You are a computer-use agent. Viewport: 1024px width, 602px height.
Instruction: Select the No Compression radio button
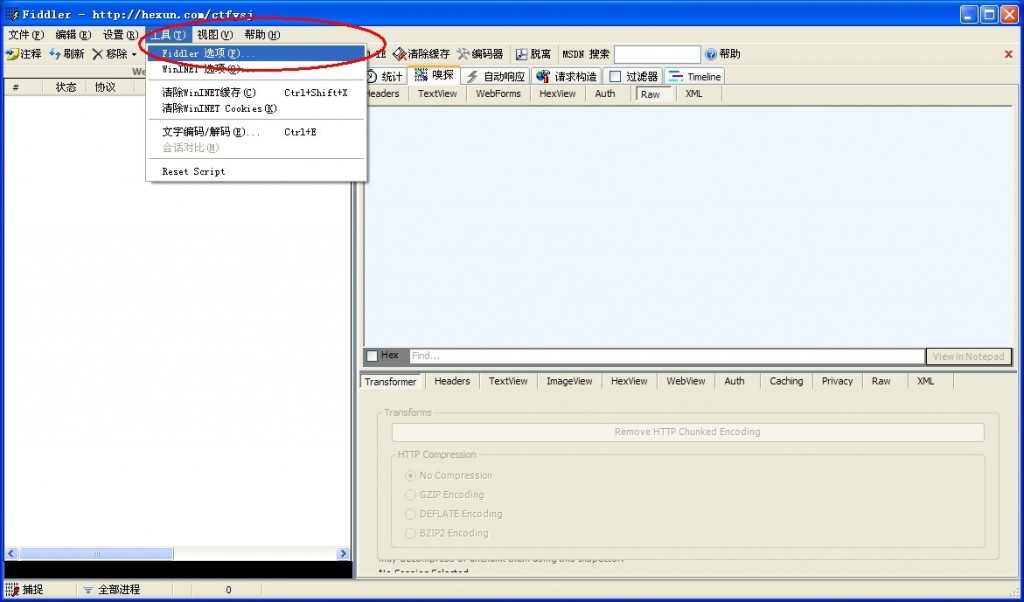(x=410, y=475)
